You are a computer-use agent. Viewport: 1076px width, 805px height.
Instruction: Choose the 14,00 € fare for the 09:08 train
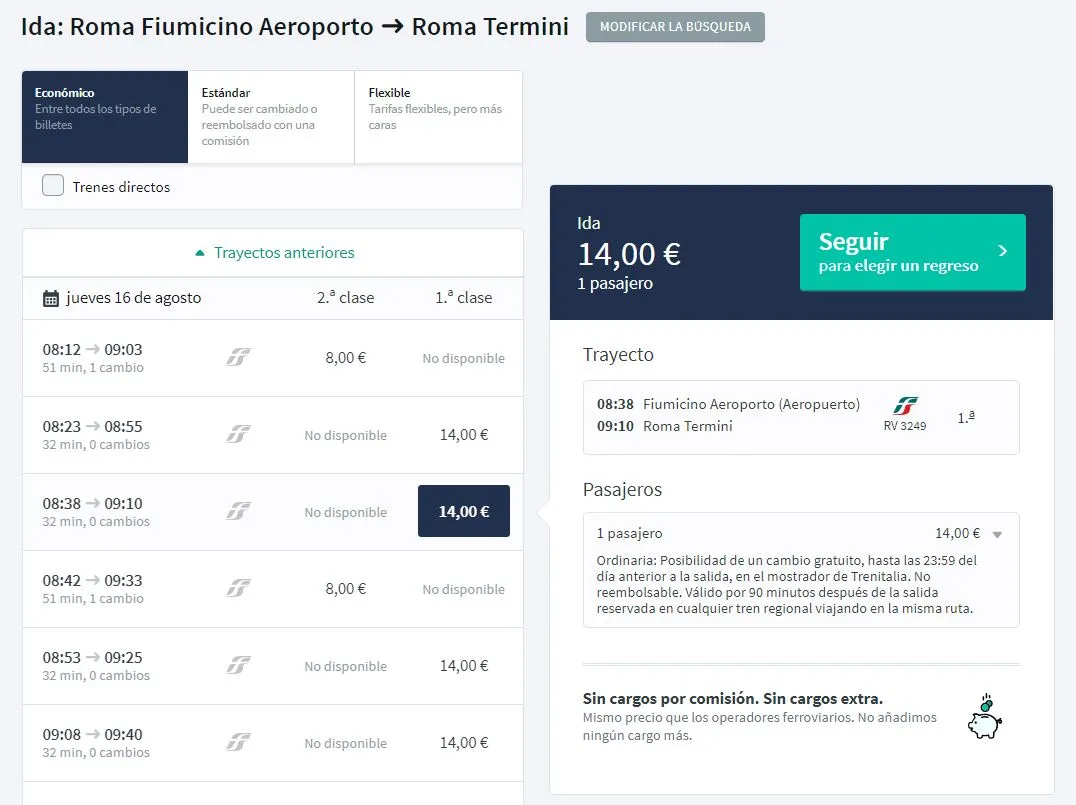coord(464,743)
